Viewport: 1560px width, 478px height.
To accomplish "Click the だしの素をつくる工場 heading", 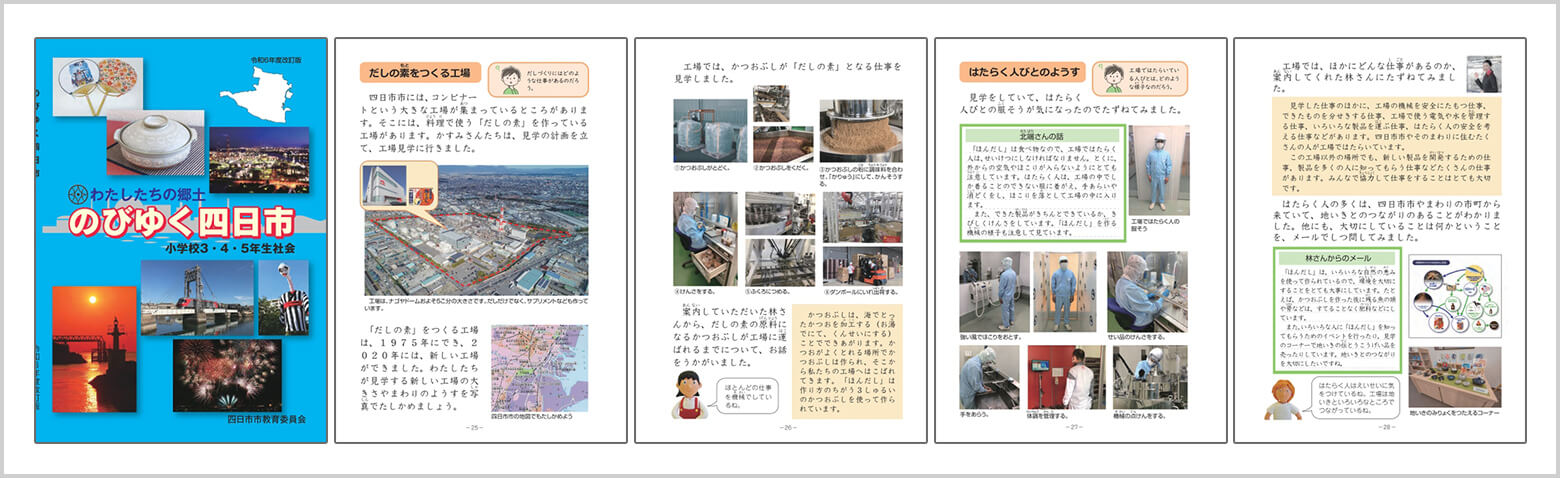I will coord(420,73).
